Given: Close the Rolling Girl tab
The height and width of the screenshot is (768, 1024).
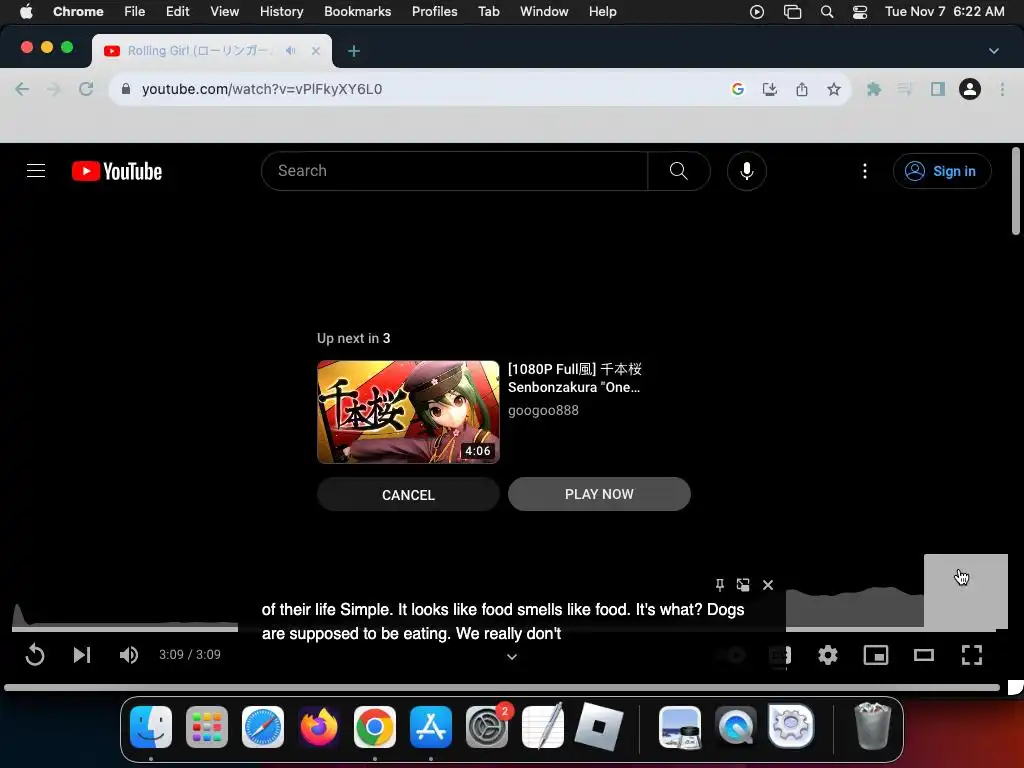Looking at the screenshot, I should [316, 50].
